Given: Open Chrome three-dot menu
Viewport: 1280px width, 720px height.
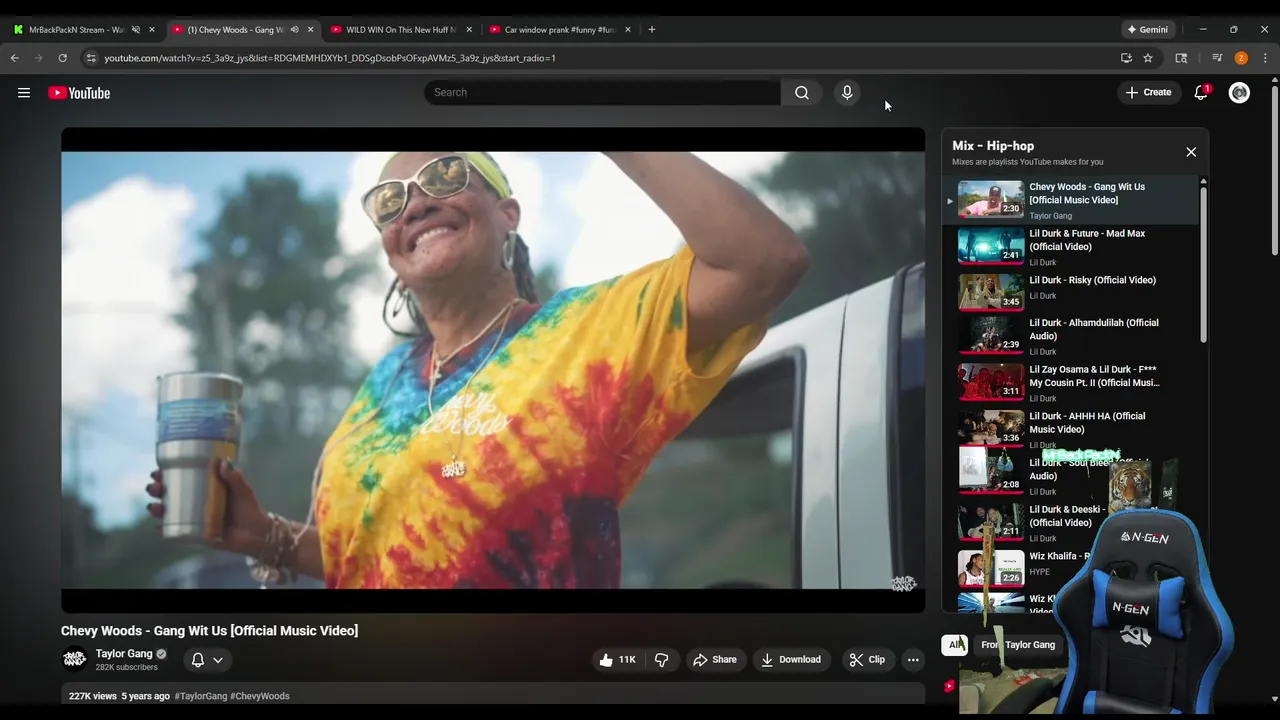Looking at the screenshot, I should click(1265, 58).
